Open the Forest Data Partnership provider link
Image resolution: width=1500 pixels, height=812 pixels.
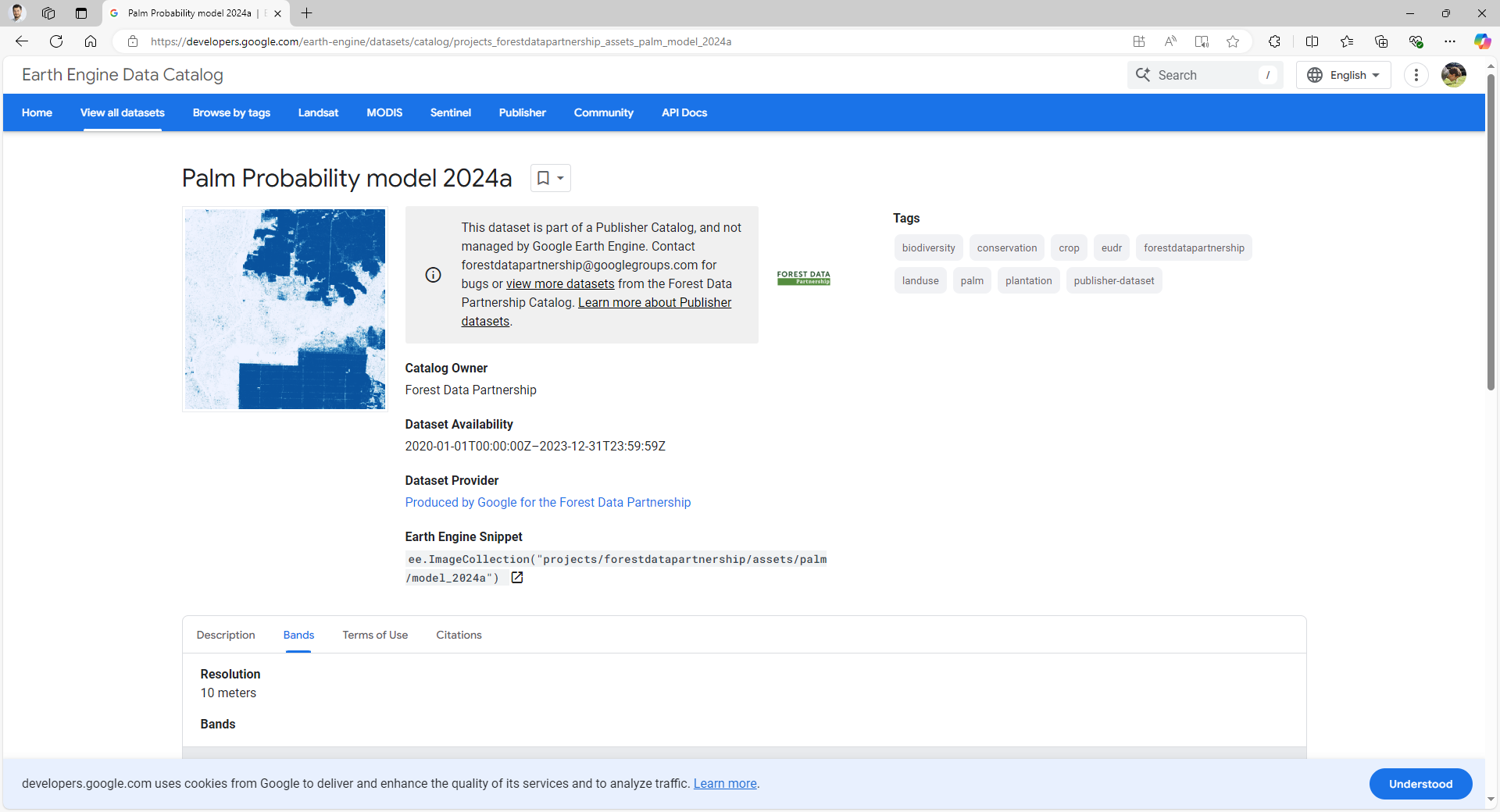pyautogui.click(x=548, y=502)
